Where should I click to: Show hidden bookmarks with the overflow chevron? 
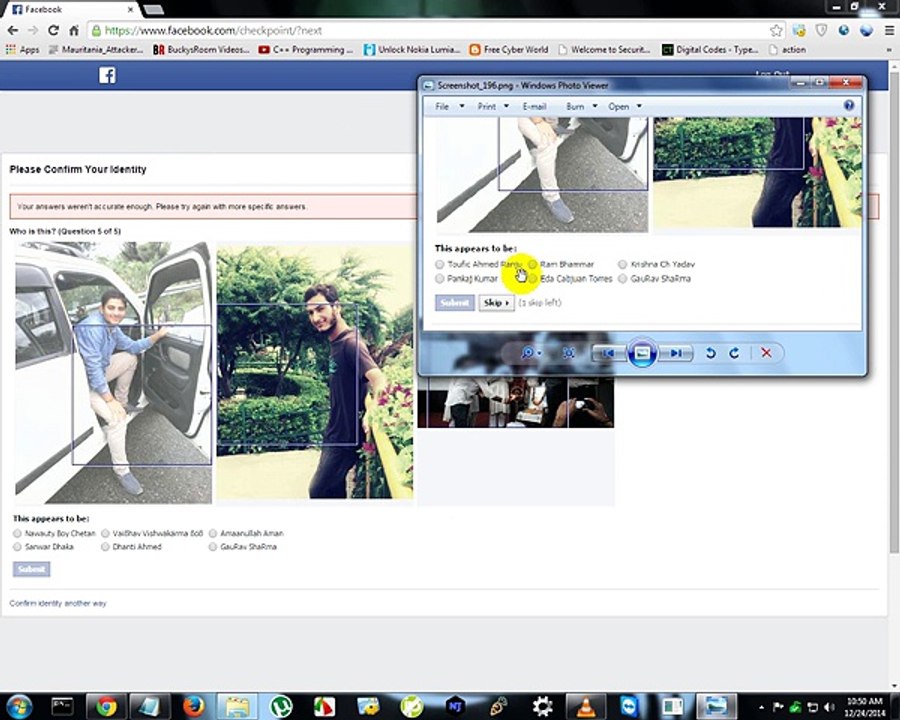coord(889,50)
